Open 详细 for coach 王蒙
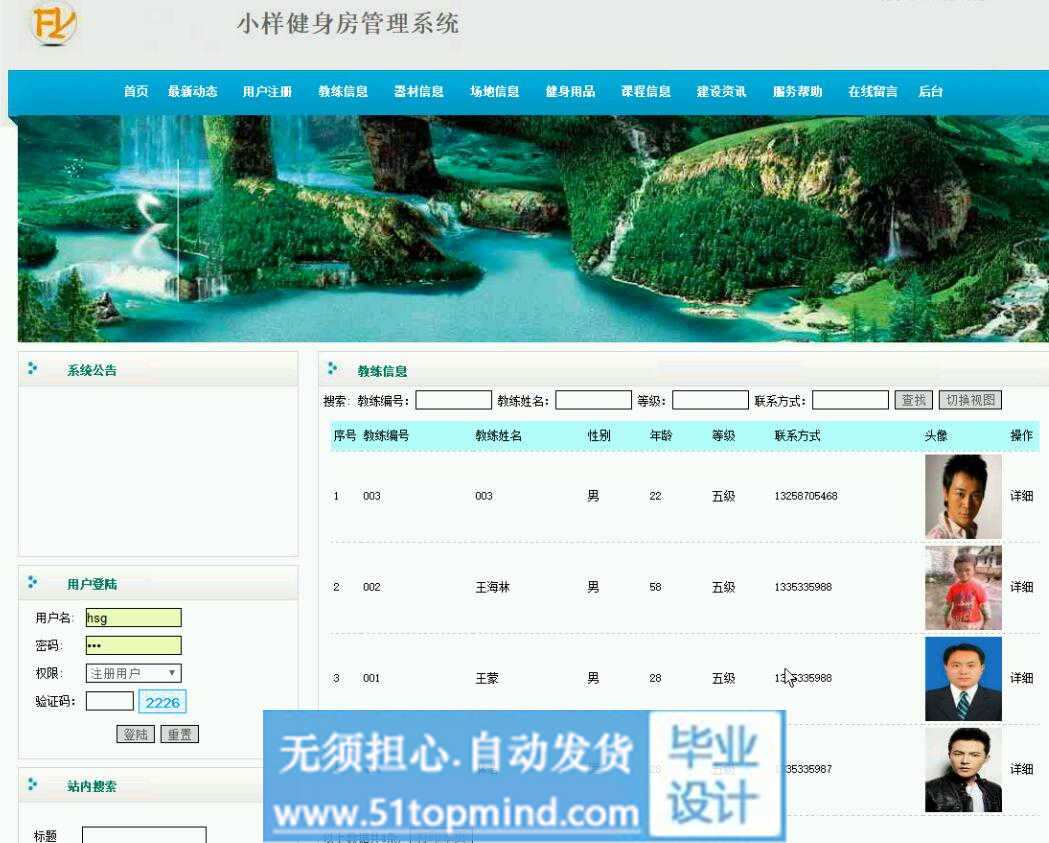 [x=1022, y=678]
